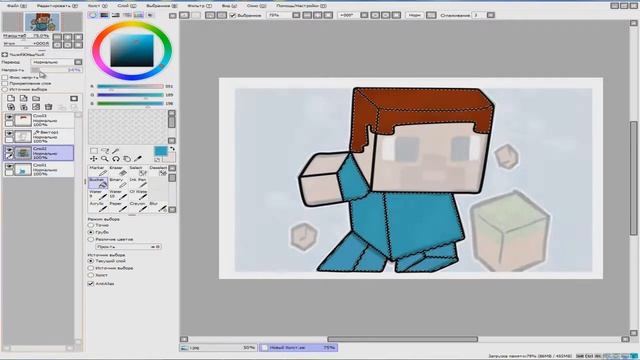Choose the Binary pen tool
This screenshot has height=360, width=640.
pos(118,183)
